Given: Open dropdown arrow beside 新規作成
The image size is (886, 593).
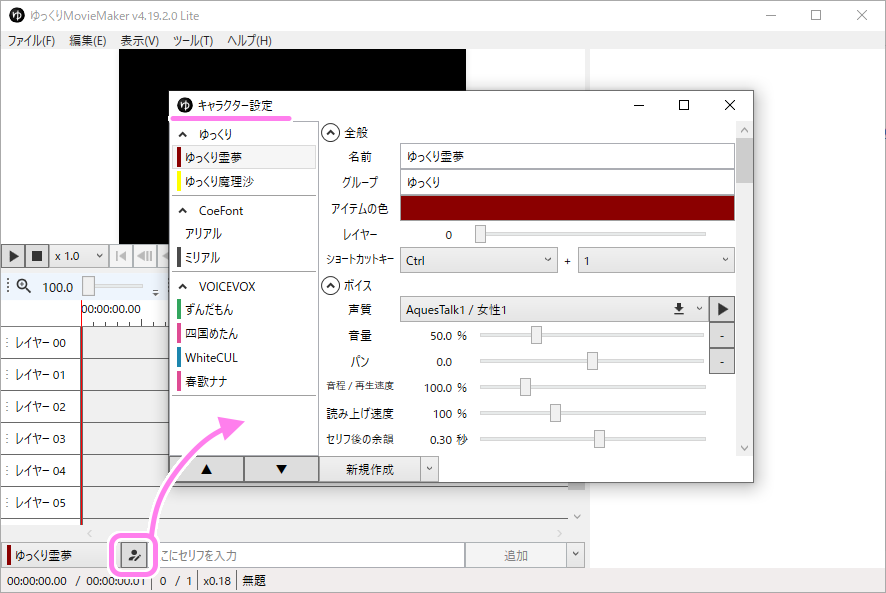Looking at the screenshot, I should click(429, 469).
